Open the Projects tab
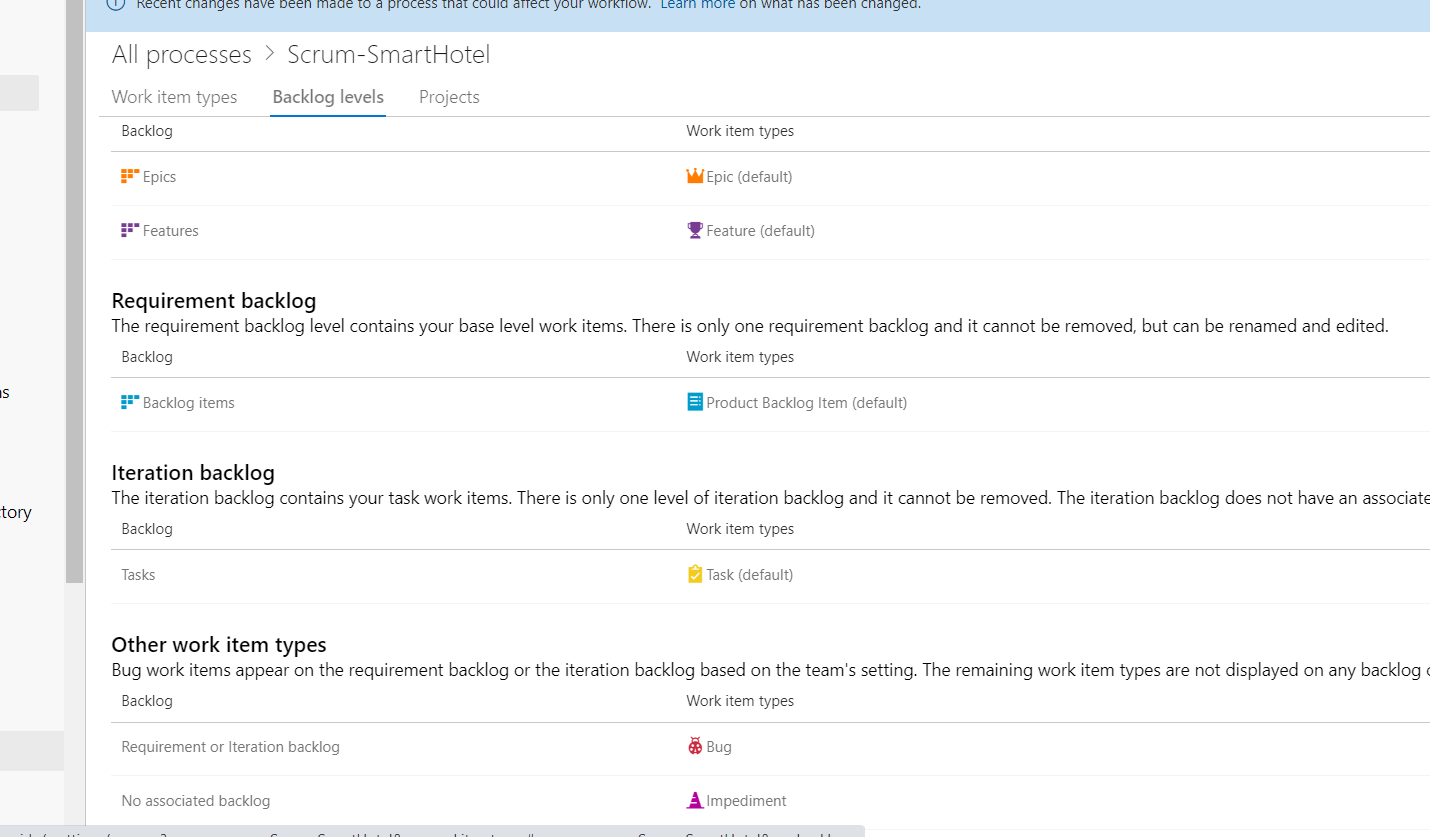 (449, 97)
